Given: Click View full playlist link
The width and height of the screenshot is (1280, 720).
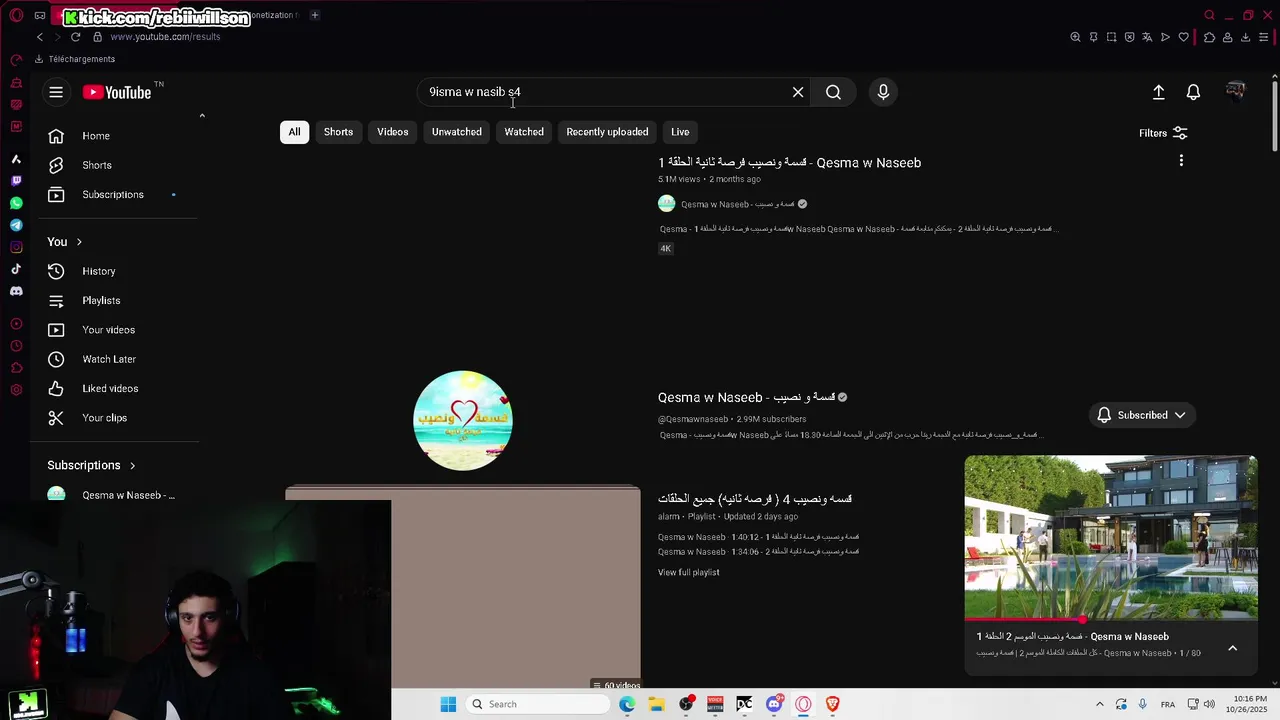Looking at the screenshot, I should point(688,572).
